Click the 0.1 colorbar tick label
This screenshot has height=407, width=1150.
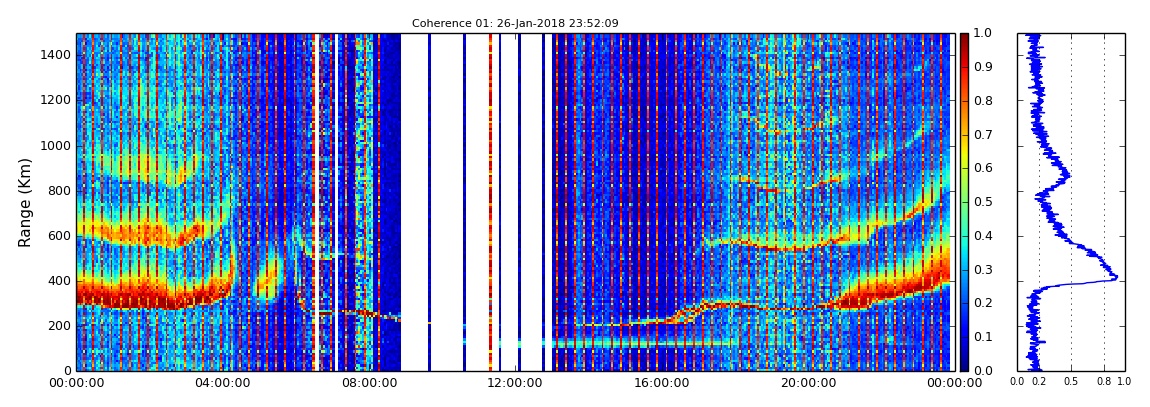click(x=981, y=337)
